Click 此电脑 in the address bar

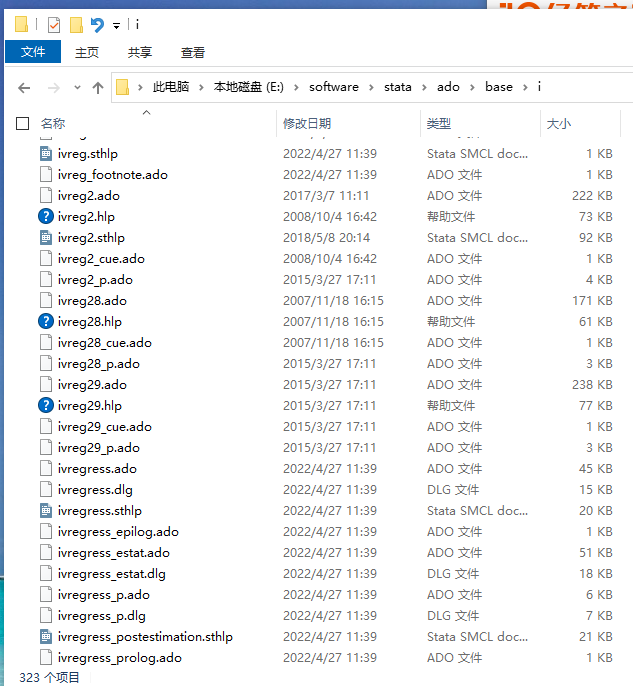click(x=171, y=87)
